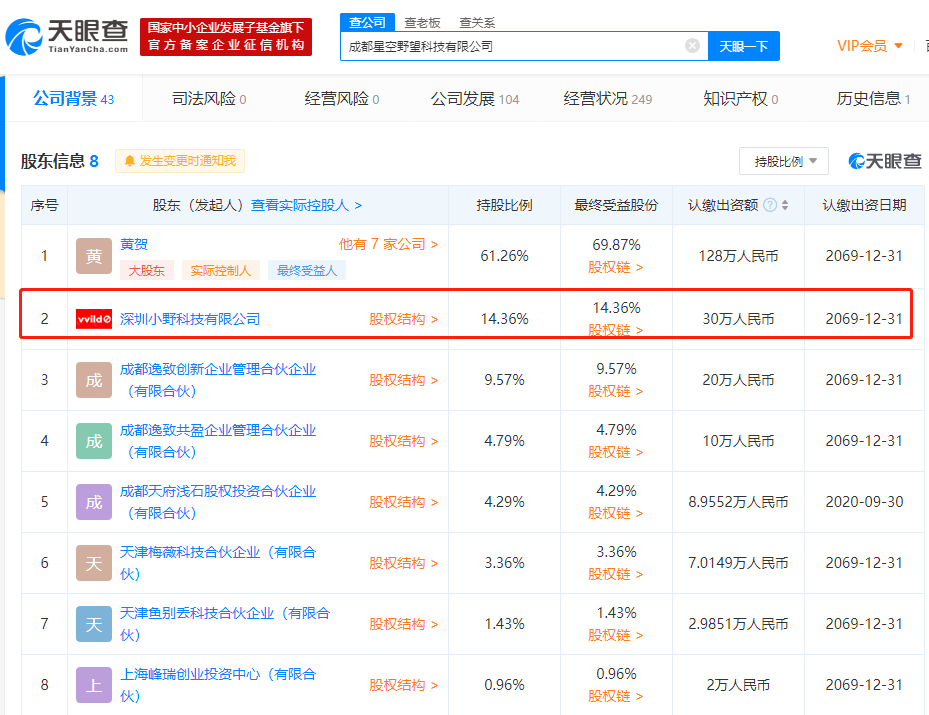929x715 pixels.
Task: Expand 他有 7 家公司 for 黄贺
Action: point(388,244)
